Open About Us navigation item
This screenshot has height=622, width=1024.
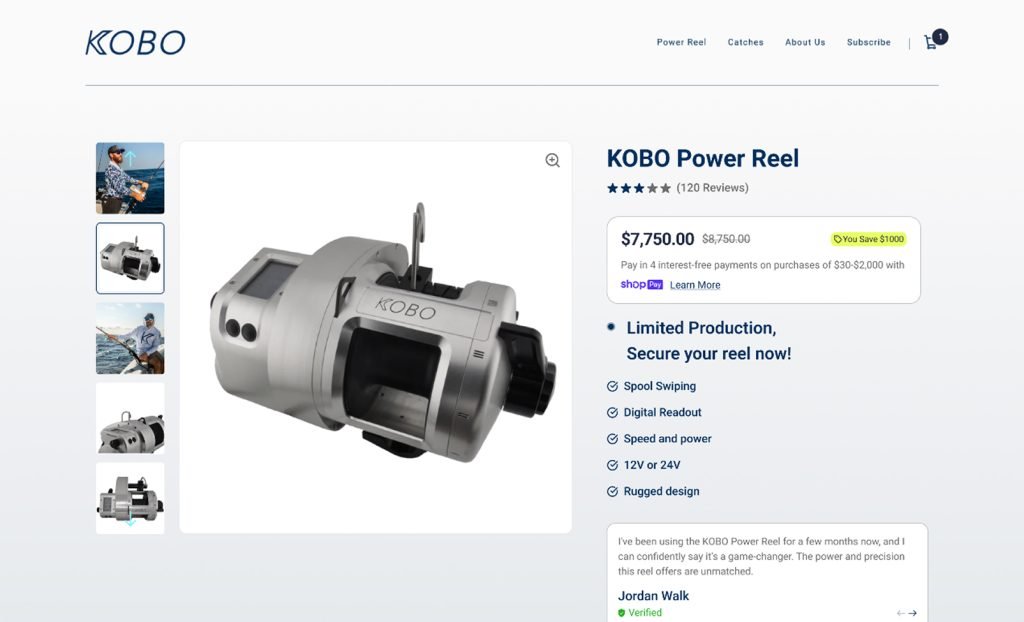tap(805, 42)
